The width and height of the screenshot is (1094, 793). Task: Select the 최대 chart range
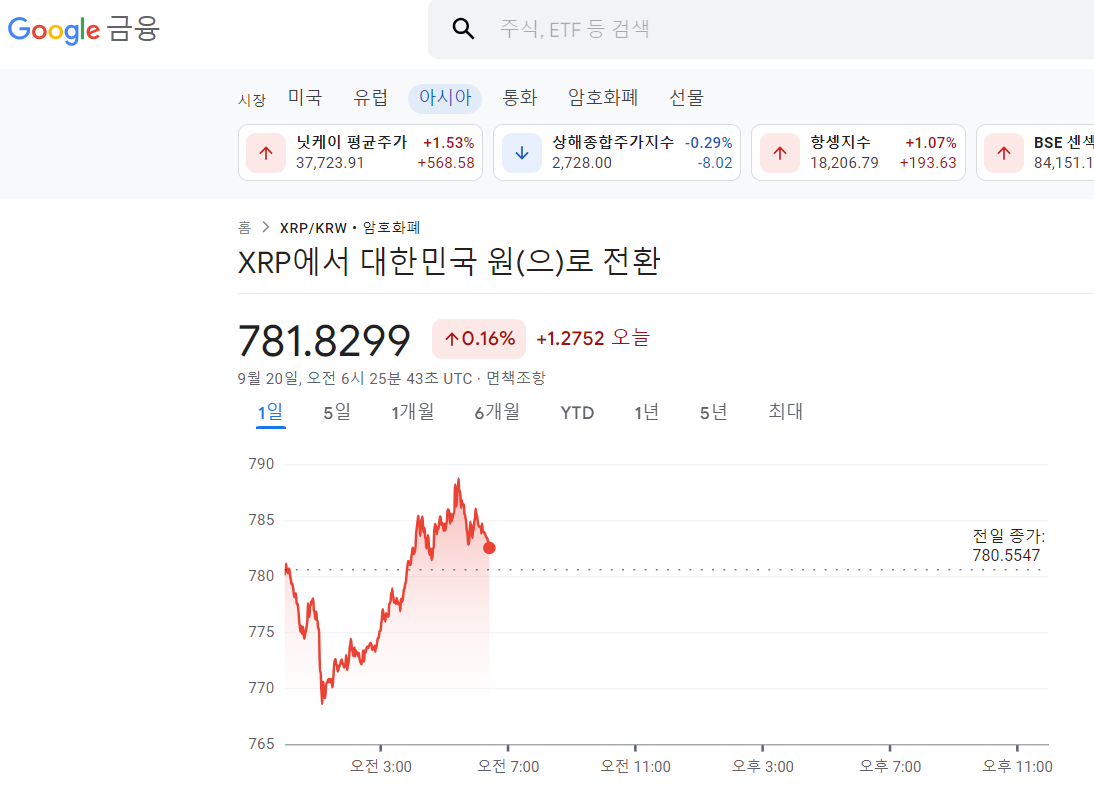coord(785,411)
